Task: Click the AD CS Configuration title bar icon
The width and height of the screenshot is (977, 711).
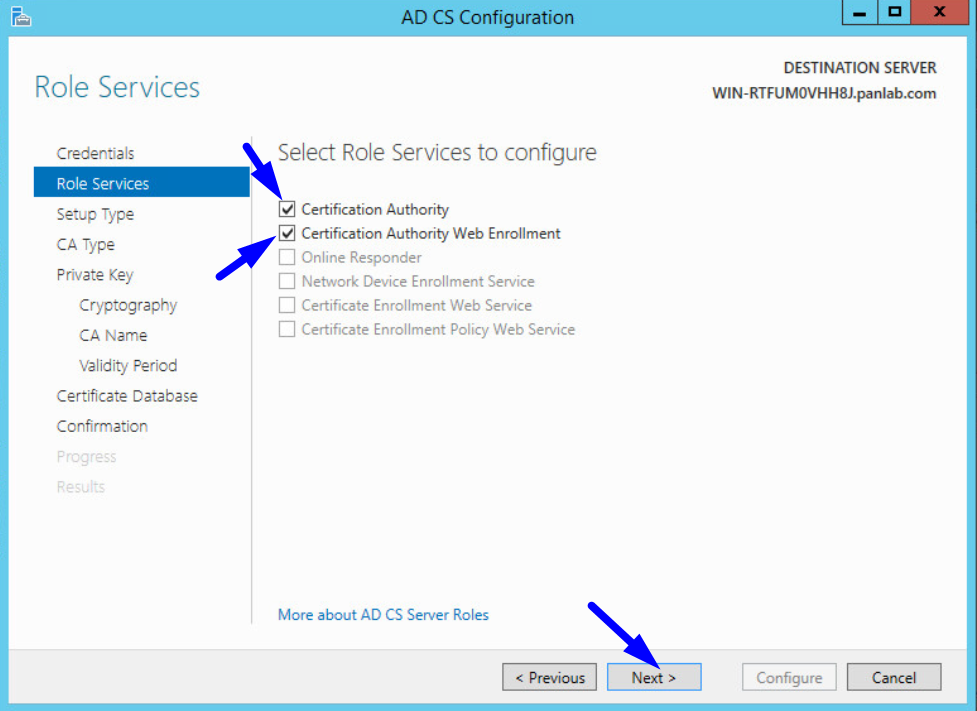Action: 20,16
